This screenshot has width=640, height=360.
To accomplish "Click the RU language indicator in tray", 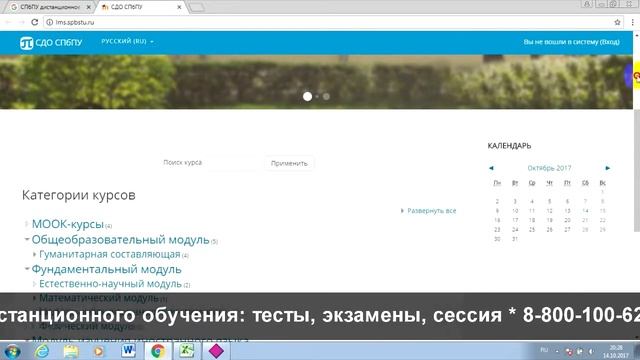I will click(544, 350).
